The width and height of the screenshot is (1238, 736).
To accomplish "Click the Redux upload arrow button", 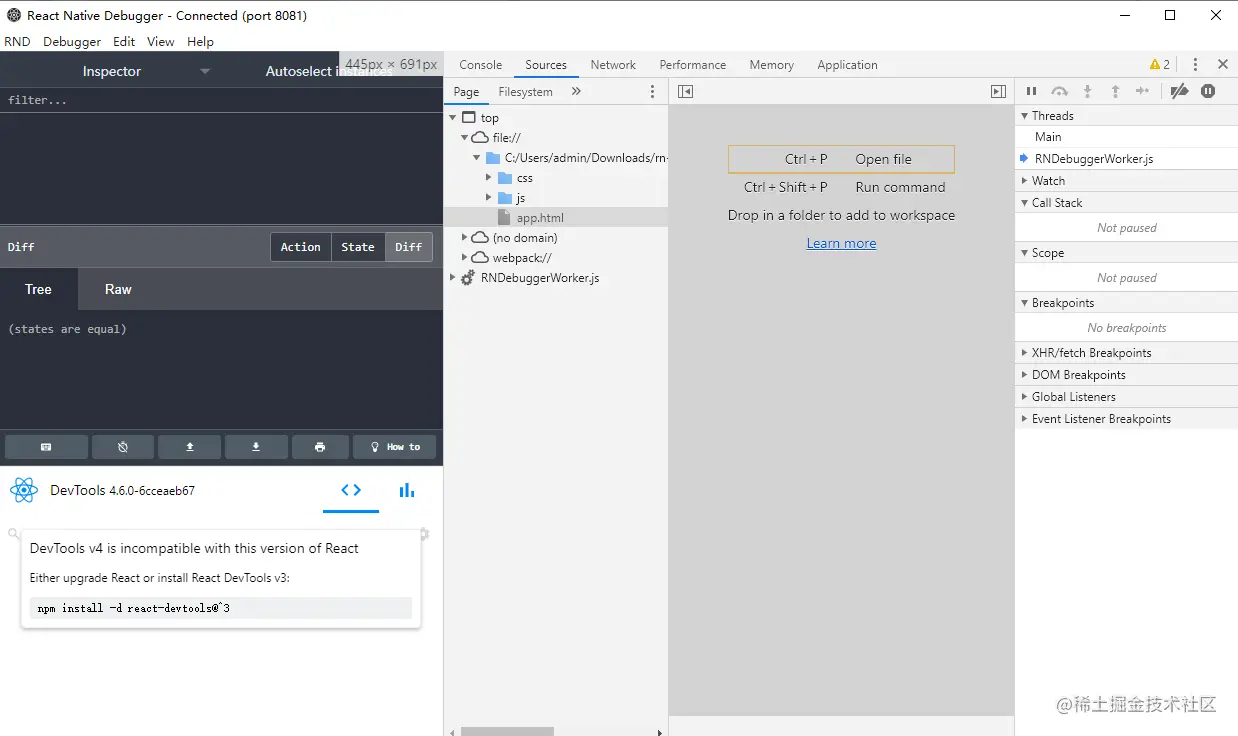I will (x=190, y=447).
